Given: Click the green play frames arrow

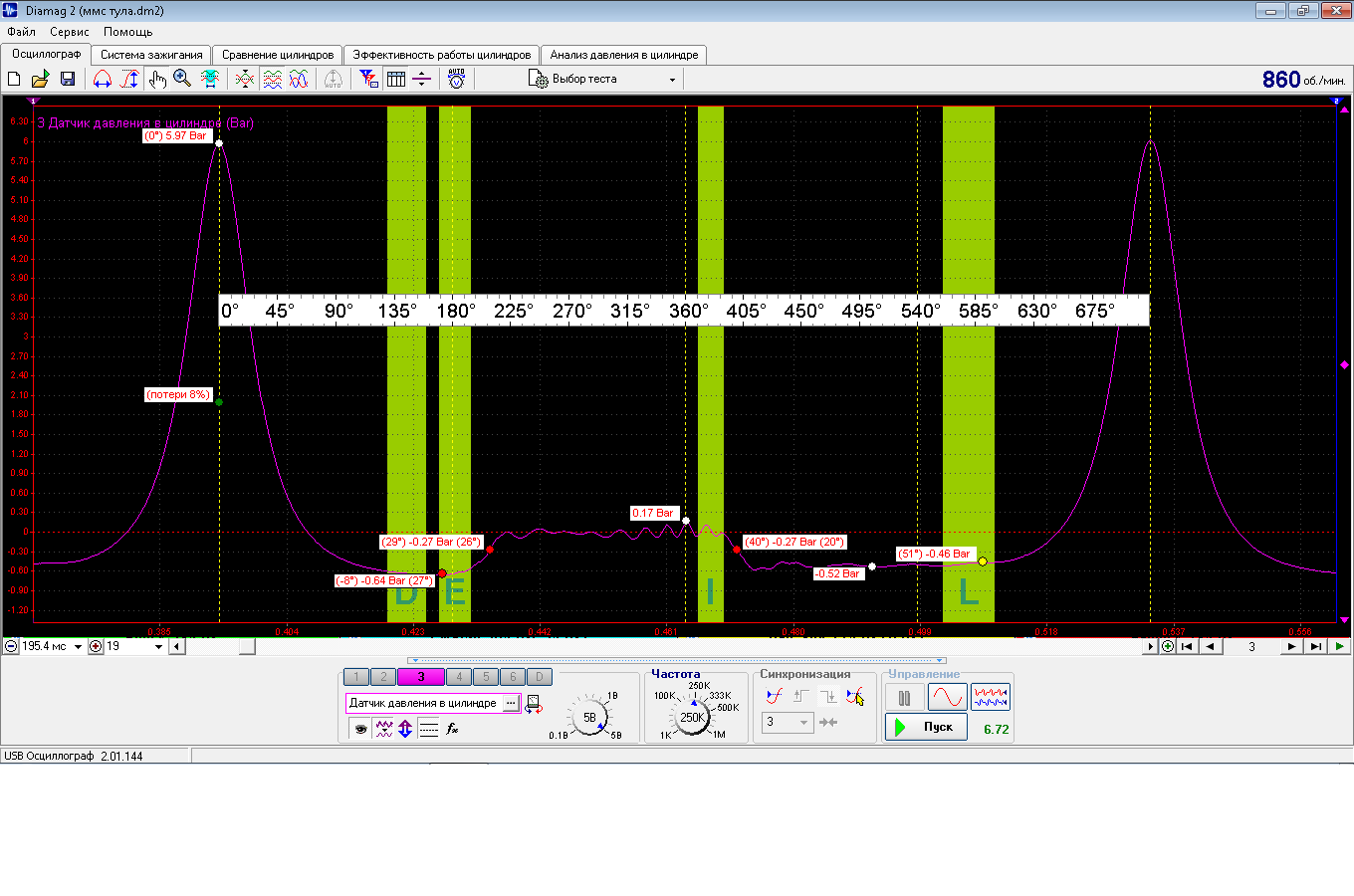Looking at the screenshot, I should pyautogui.click(x=1340, y=646).
